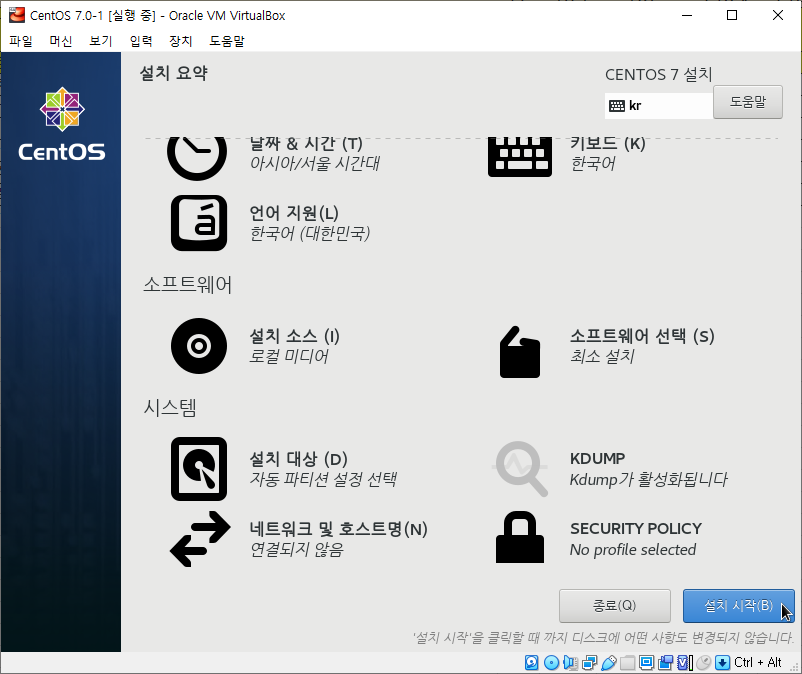Click VirtualBox app icon in title bar
802x674 pixels.
coord(17,15)
